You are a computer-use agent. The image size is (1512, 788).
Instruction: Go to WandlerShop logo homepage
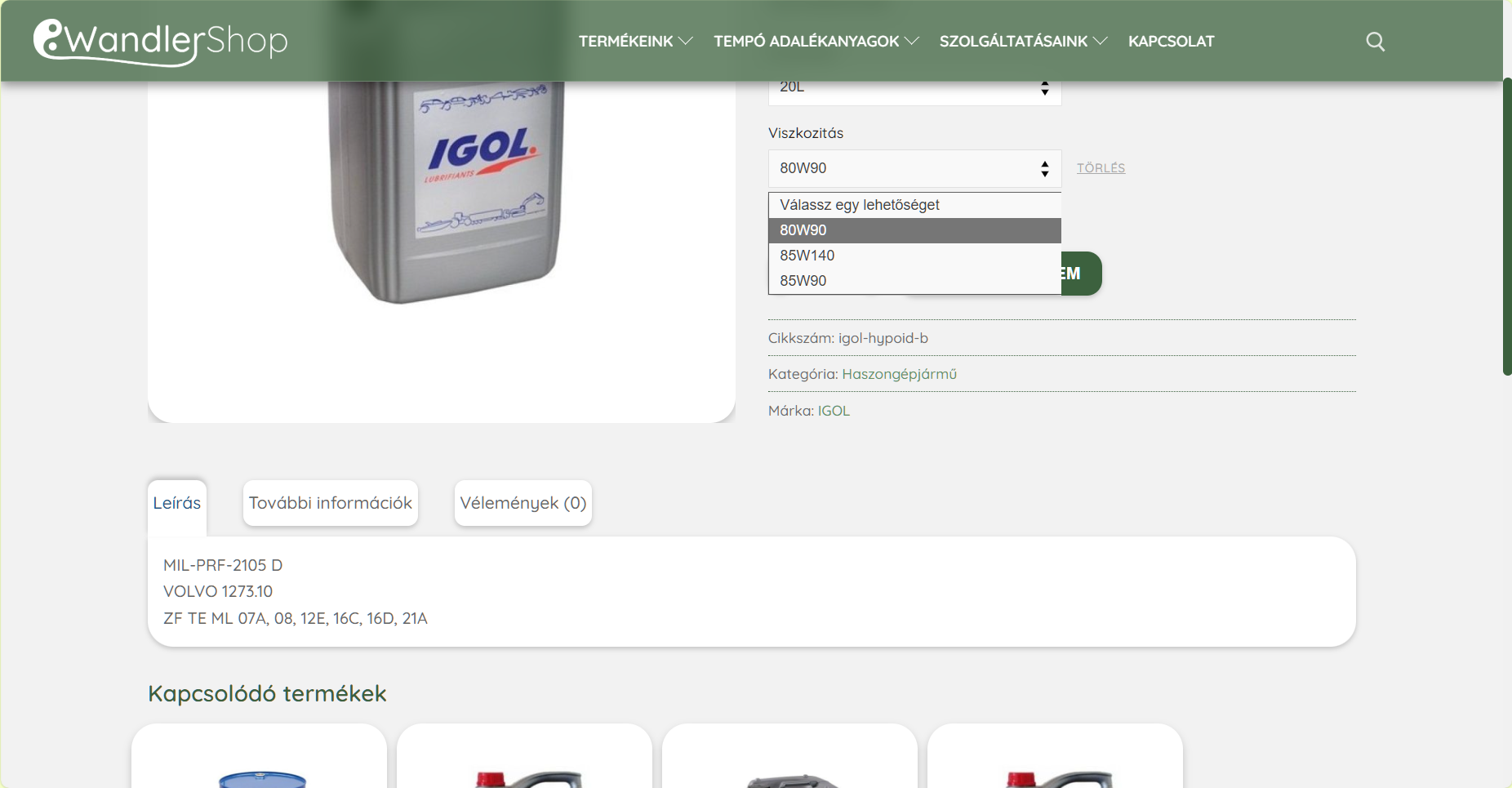(161, 41)
